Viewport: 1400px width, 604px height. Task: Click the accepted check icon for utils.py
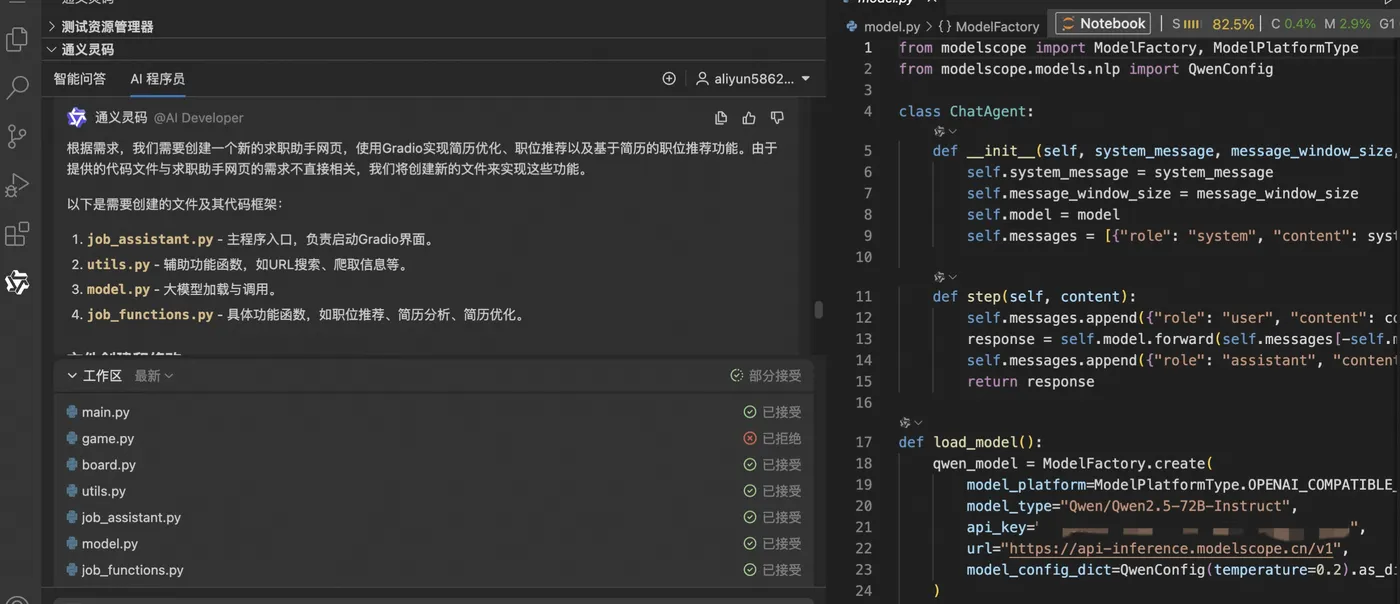pyautogui.click(x=750, y=491)
